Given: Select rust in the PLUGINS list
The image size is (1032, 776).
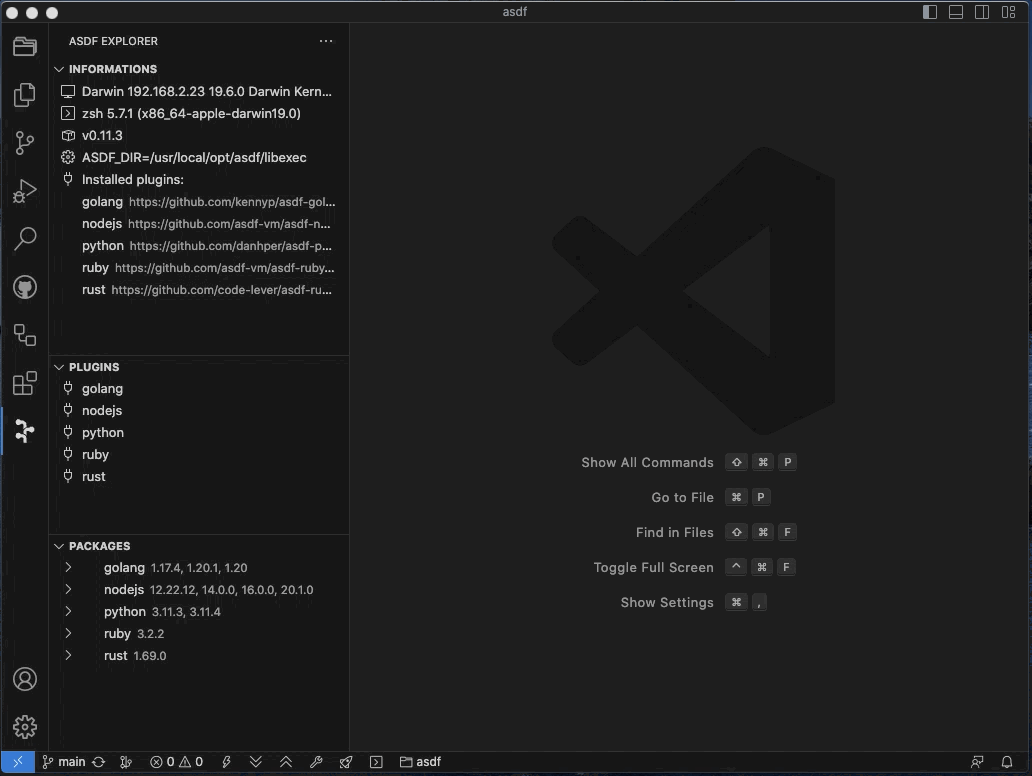Looking at the screenshot, I should point(199,477).
